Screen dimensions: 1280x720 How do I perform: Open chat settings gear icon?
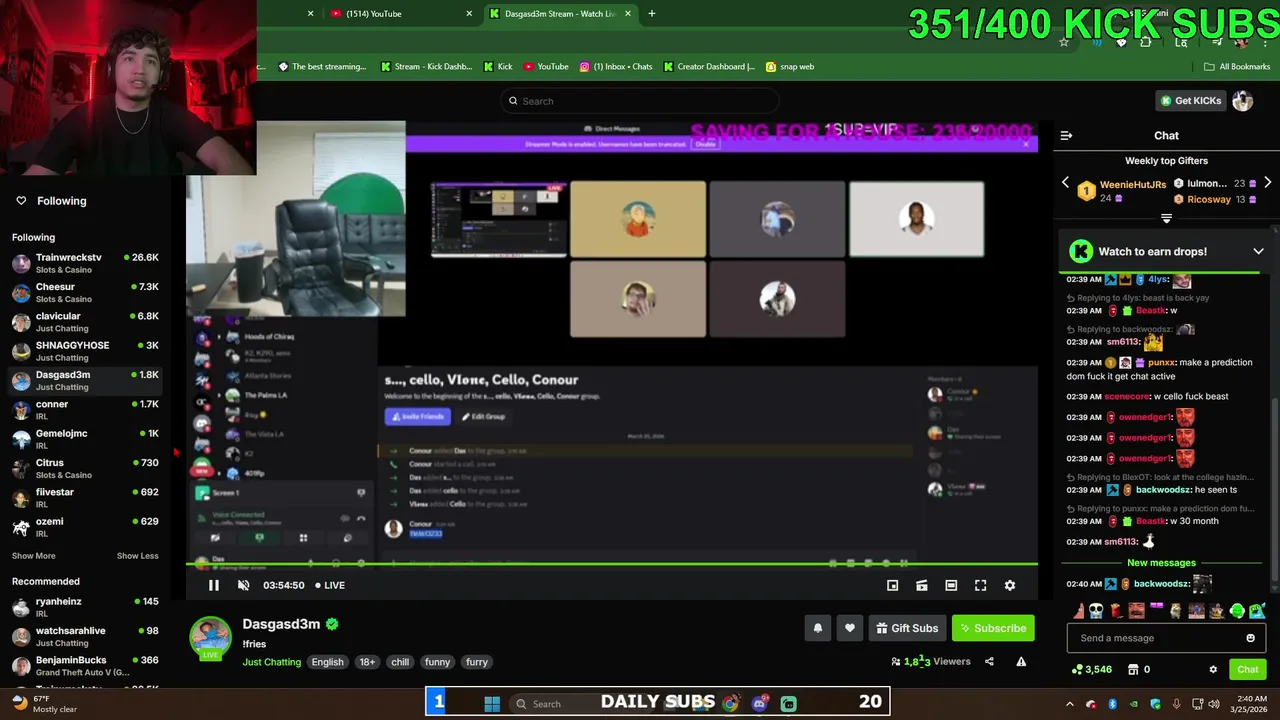pyautogui.click(x=1213, y=669)
